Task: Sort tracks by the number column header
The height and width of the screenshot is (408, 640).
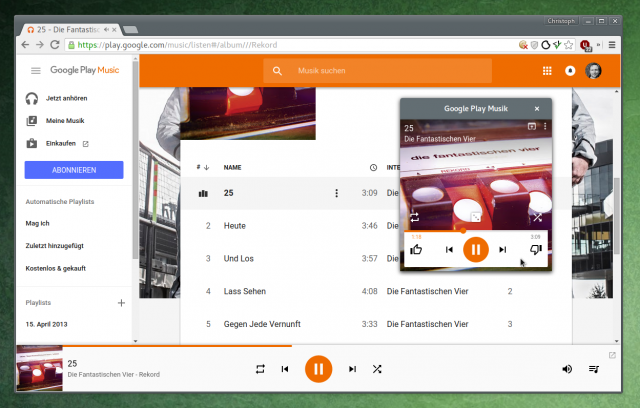Action: [202, 167]
